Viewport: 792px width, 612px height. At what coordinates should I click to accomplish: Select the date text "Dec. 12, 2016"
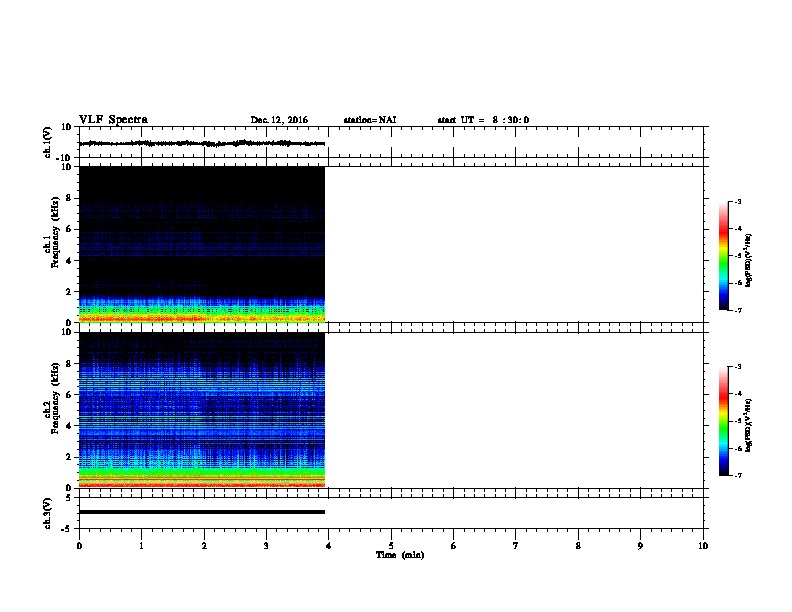279,120
